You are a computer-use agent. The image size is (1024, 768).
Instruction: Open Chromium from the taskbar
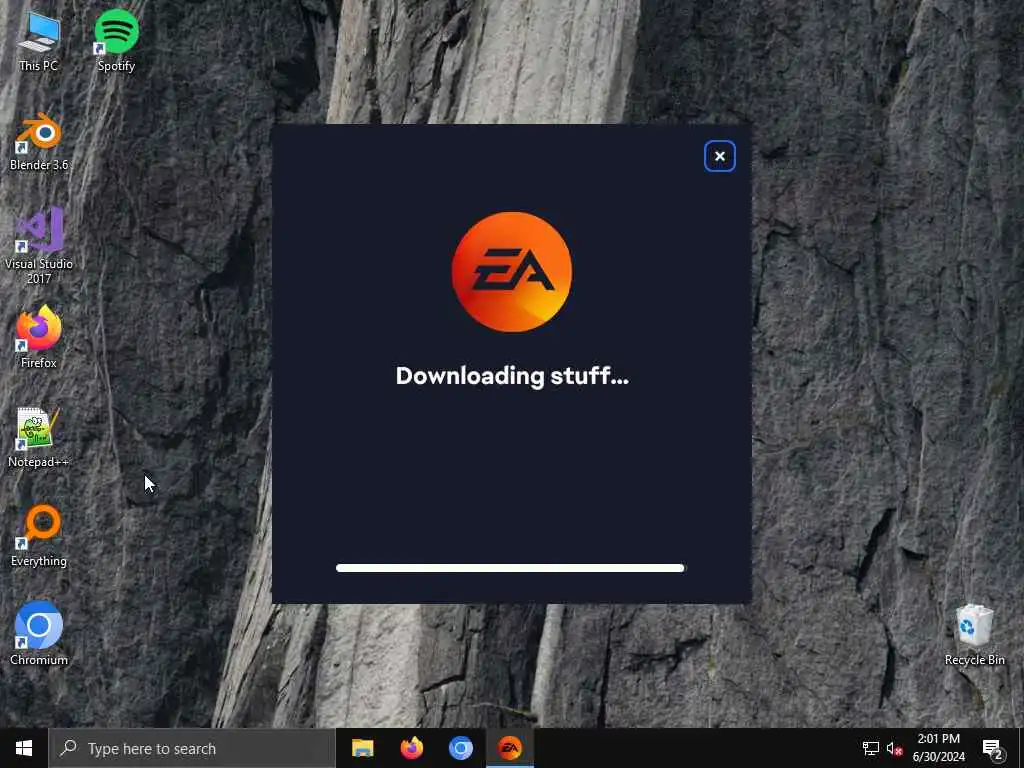pos(460,748)
